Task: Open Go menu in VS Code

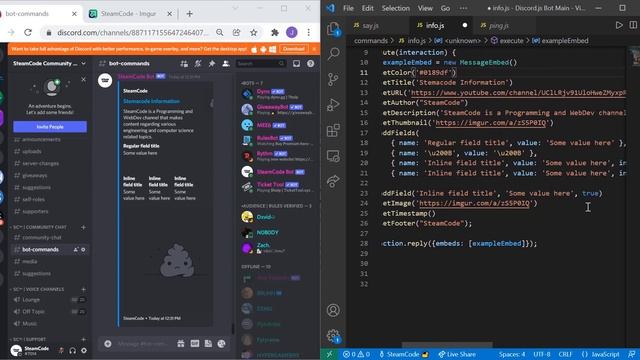Action: tap(445, 8)
